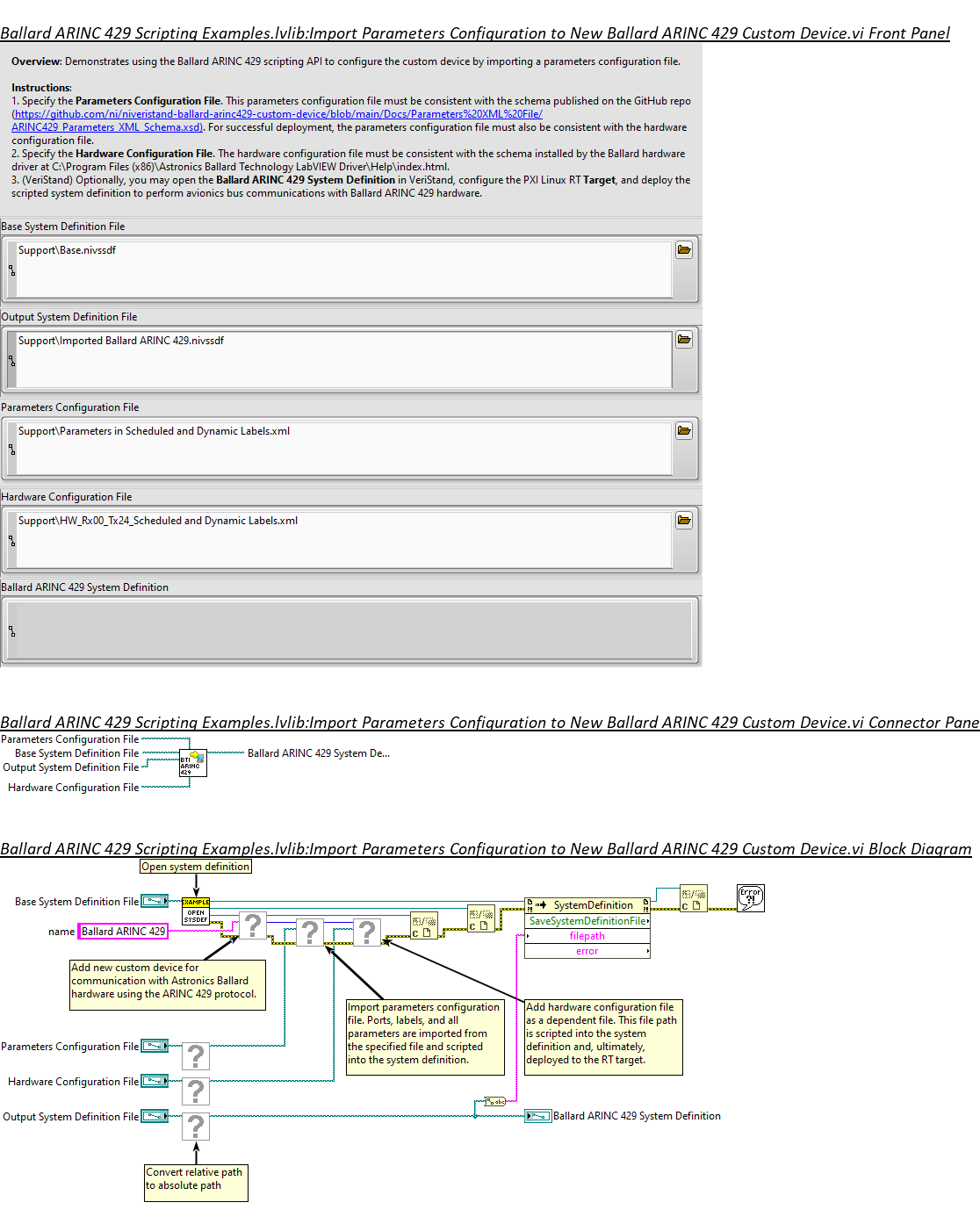Click the 'Overview:' instructions text
This screenshot has width=980, height=1224.
37,61
